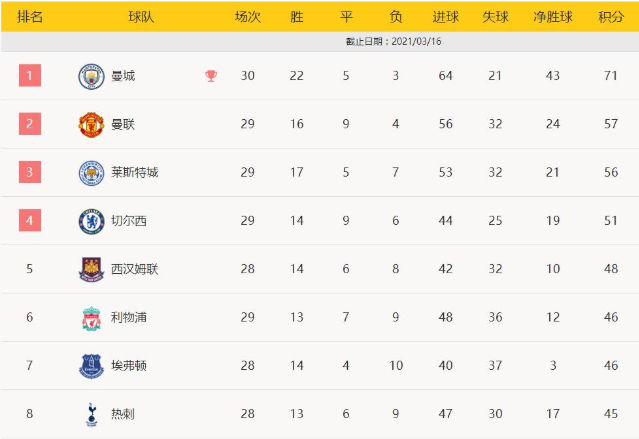The width and height of the screenshot is (639, 439).
Task: Click the trophy icon beside 曼城
Action: [211, 76]
